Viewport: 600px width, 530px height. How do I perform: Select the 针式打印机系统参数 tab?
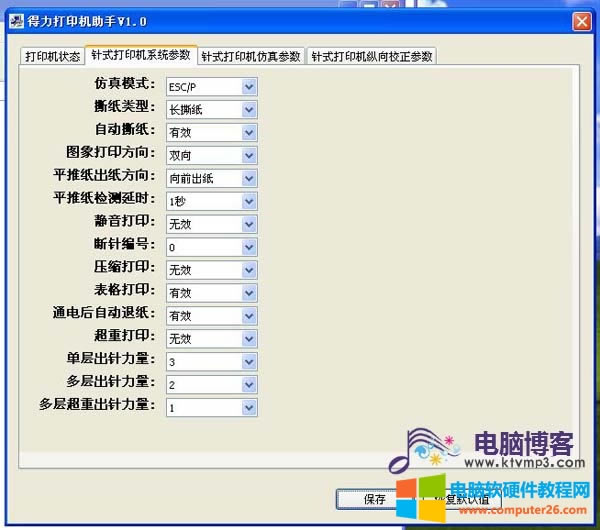click(141, 55)
